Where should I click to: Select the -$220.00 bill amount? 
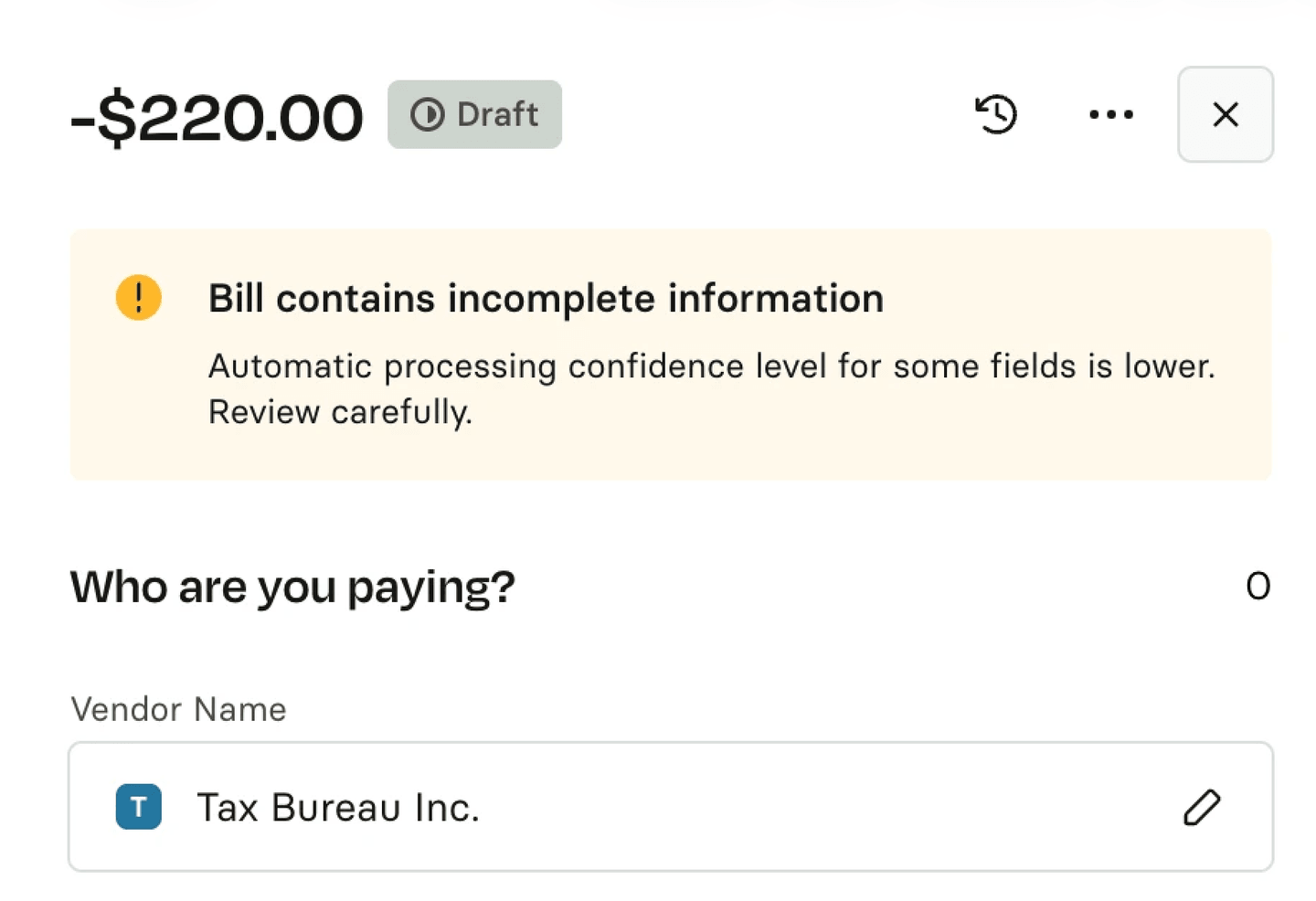tap(217, 119)
